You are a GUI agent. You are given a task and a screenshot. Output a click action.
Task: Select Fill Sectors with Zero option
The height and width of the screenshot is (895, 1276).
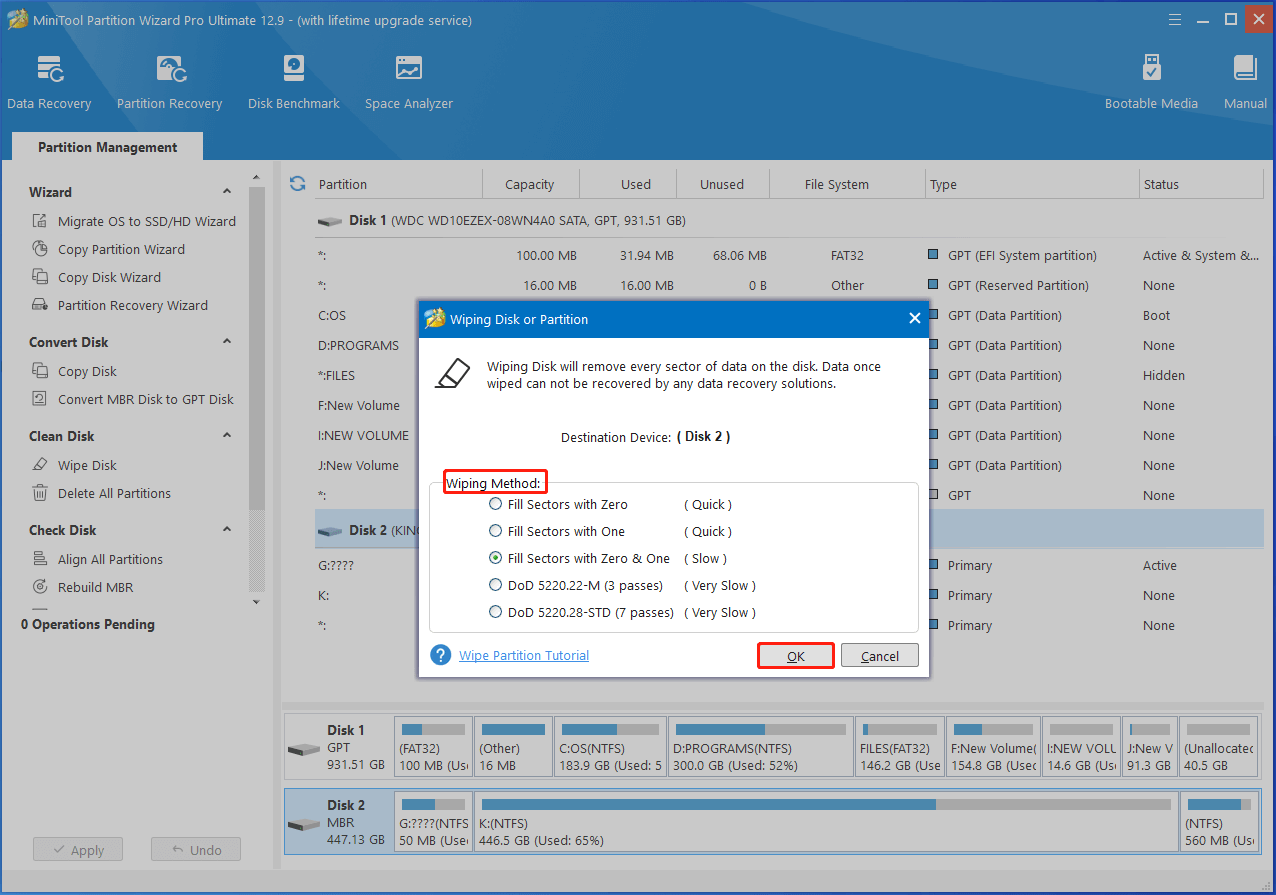pyautogui.click(x=495, y=505)
